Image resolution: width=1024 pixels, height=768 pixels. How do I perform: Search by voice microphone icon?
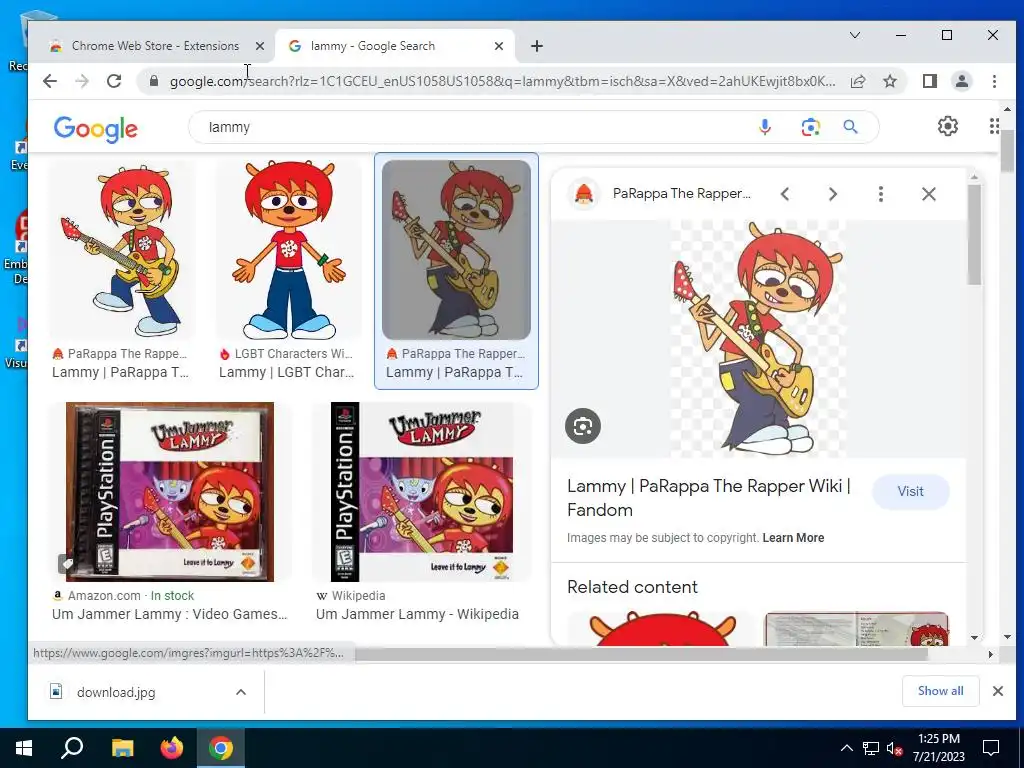765,127
